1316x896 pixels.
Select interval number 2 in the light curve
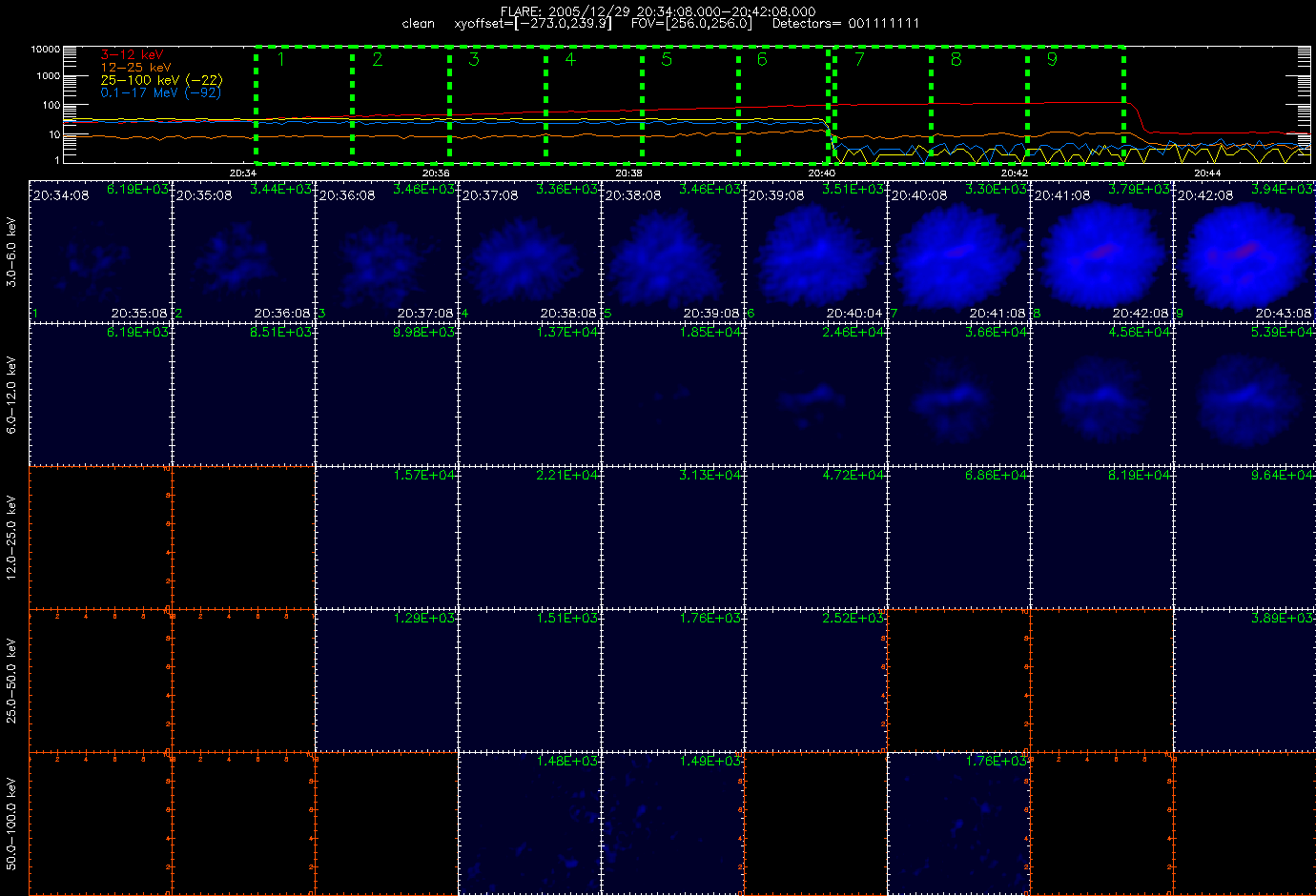[378, 59]
